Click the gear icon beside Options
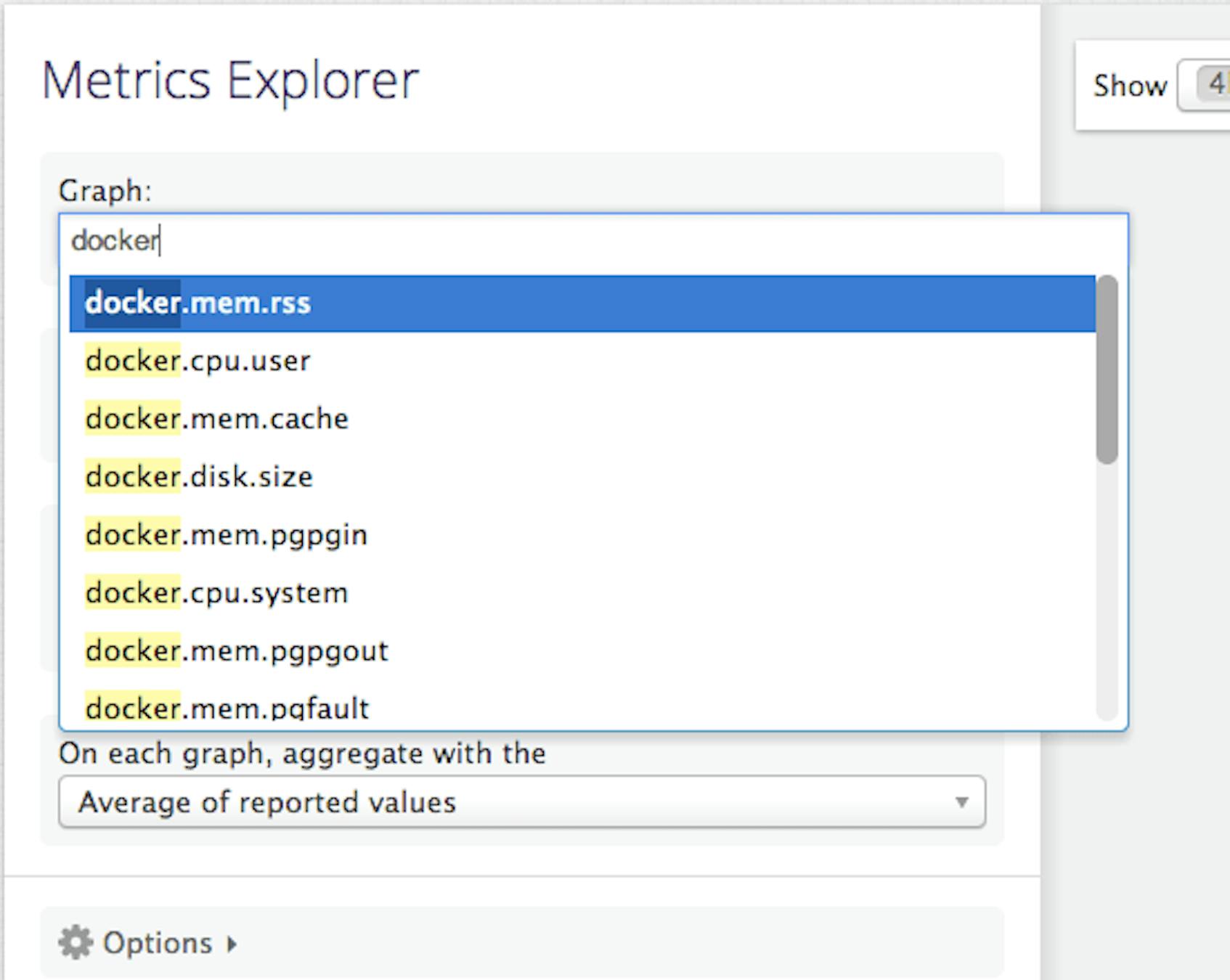 click(76, 943)
